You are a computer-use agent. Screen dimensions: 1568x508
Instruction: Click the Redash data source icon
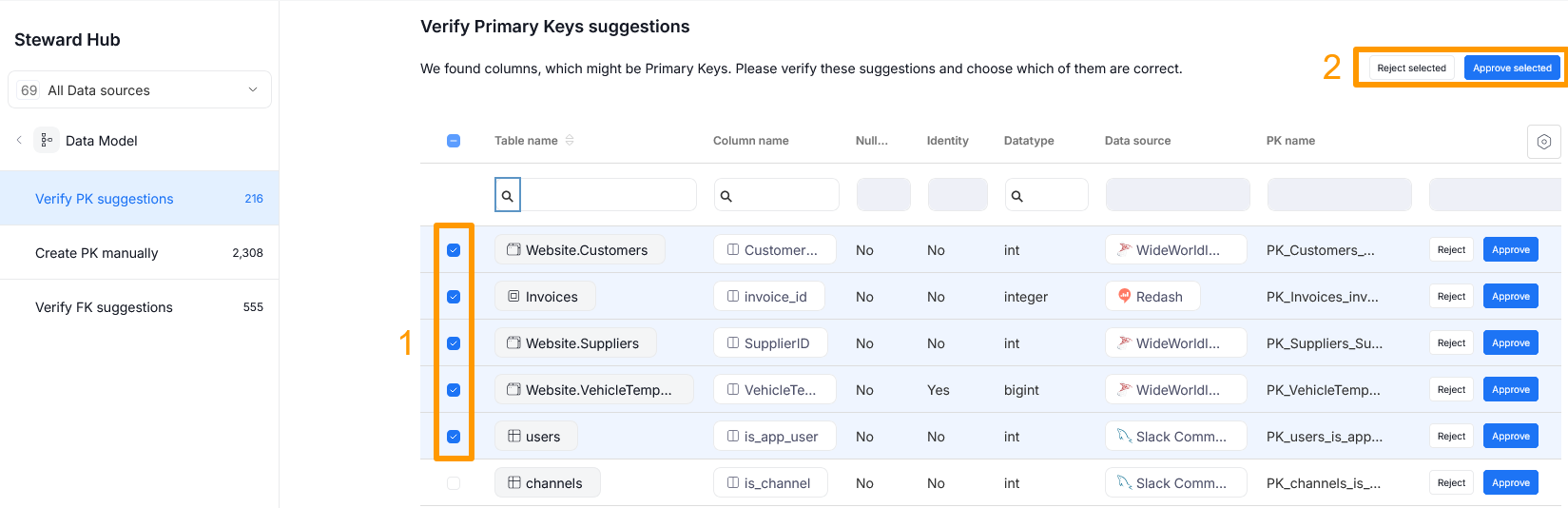coord(1124,296)
